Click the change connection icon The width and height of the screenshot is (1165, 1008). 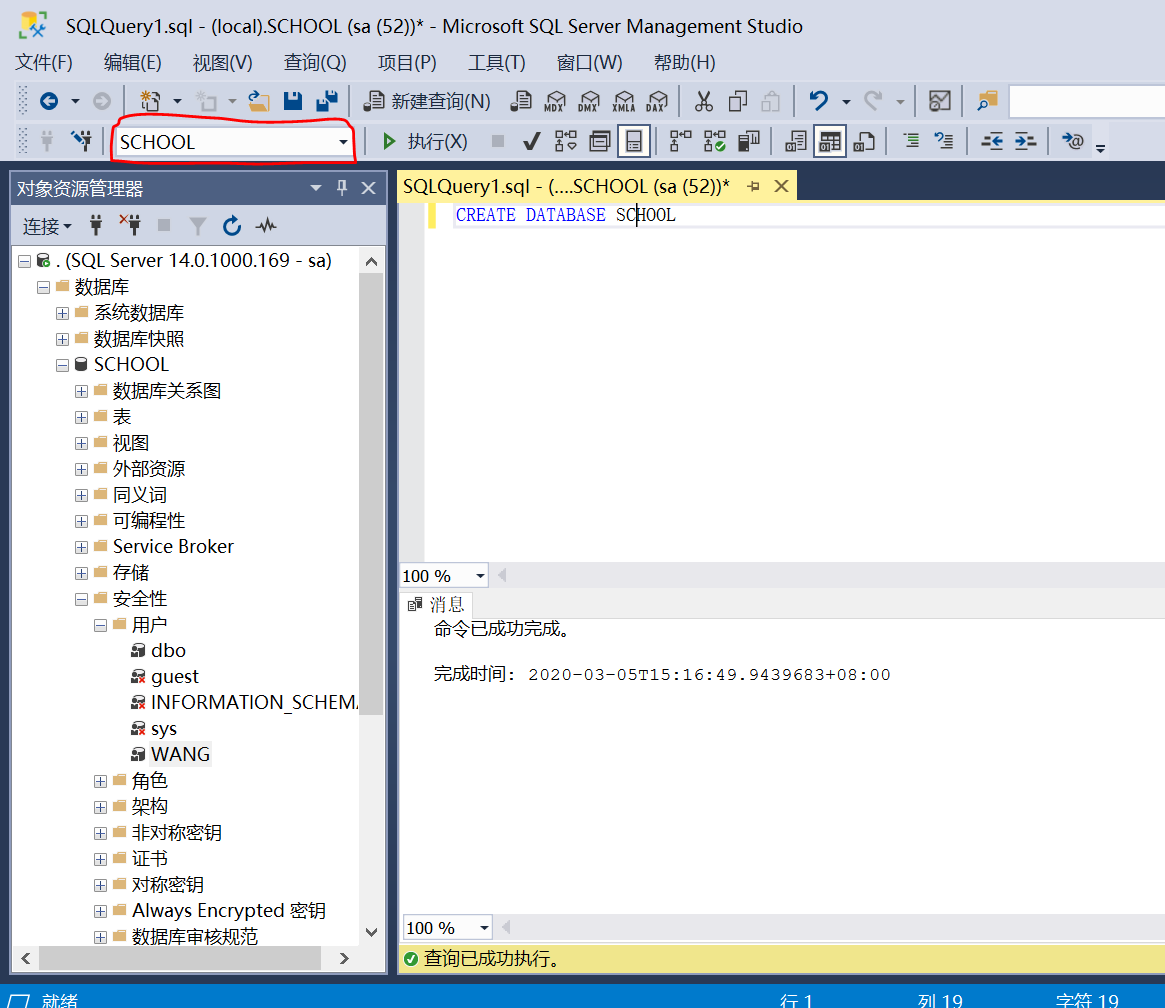(x=81, y=140)
